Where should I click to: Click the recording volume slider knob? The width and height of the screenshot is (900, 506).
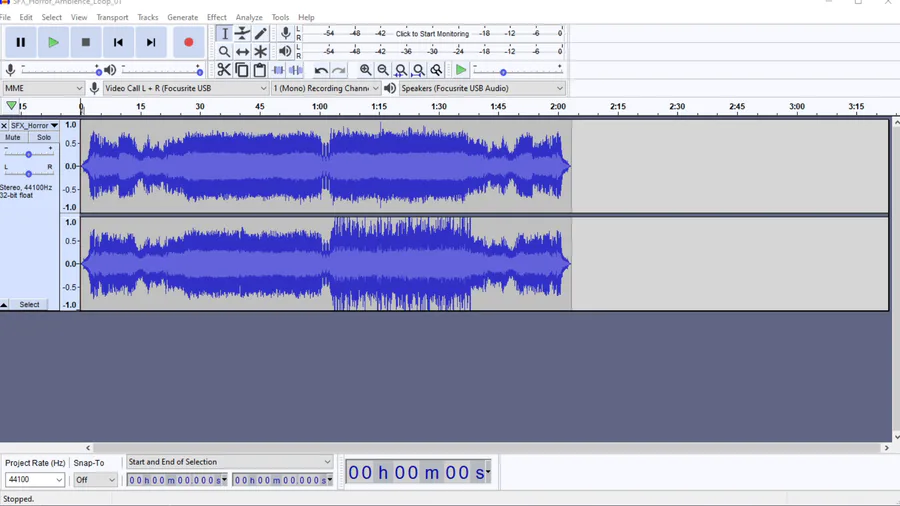pyautogui.click(x=99, y=72)
